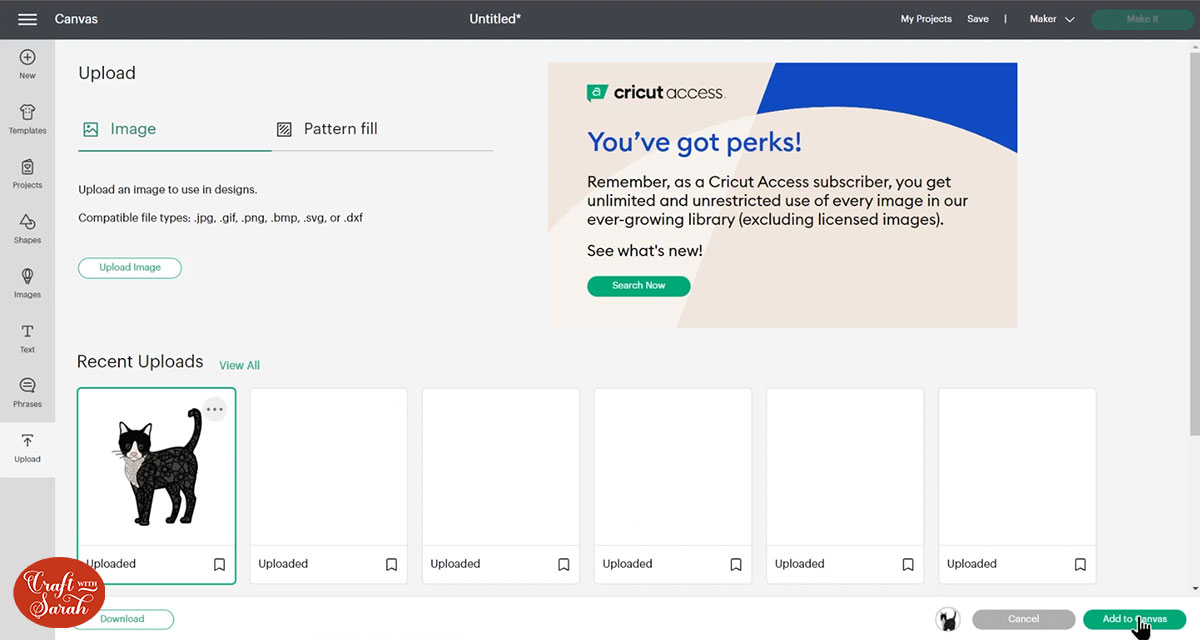The image size is (1200, 640).
Task: Click the Add to Canvas button
Action: point(1134,619)
